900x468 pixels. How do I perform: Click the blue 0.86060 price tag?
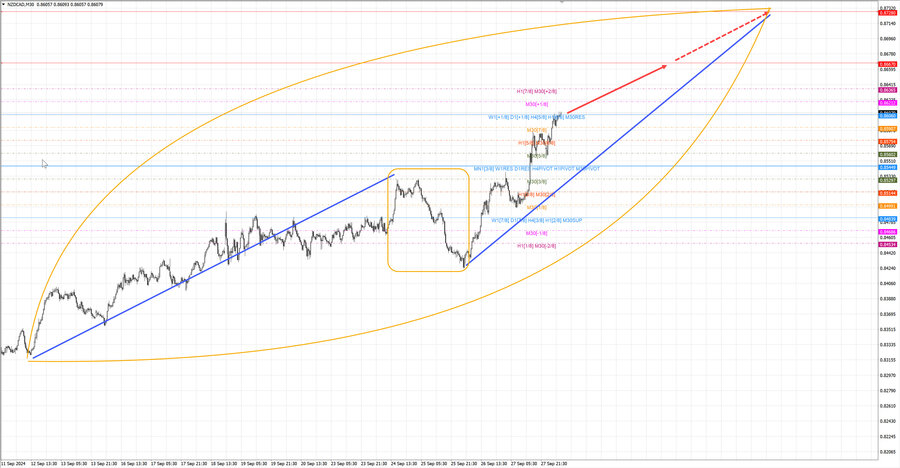pyautogui.click(x=889, y=115)
